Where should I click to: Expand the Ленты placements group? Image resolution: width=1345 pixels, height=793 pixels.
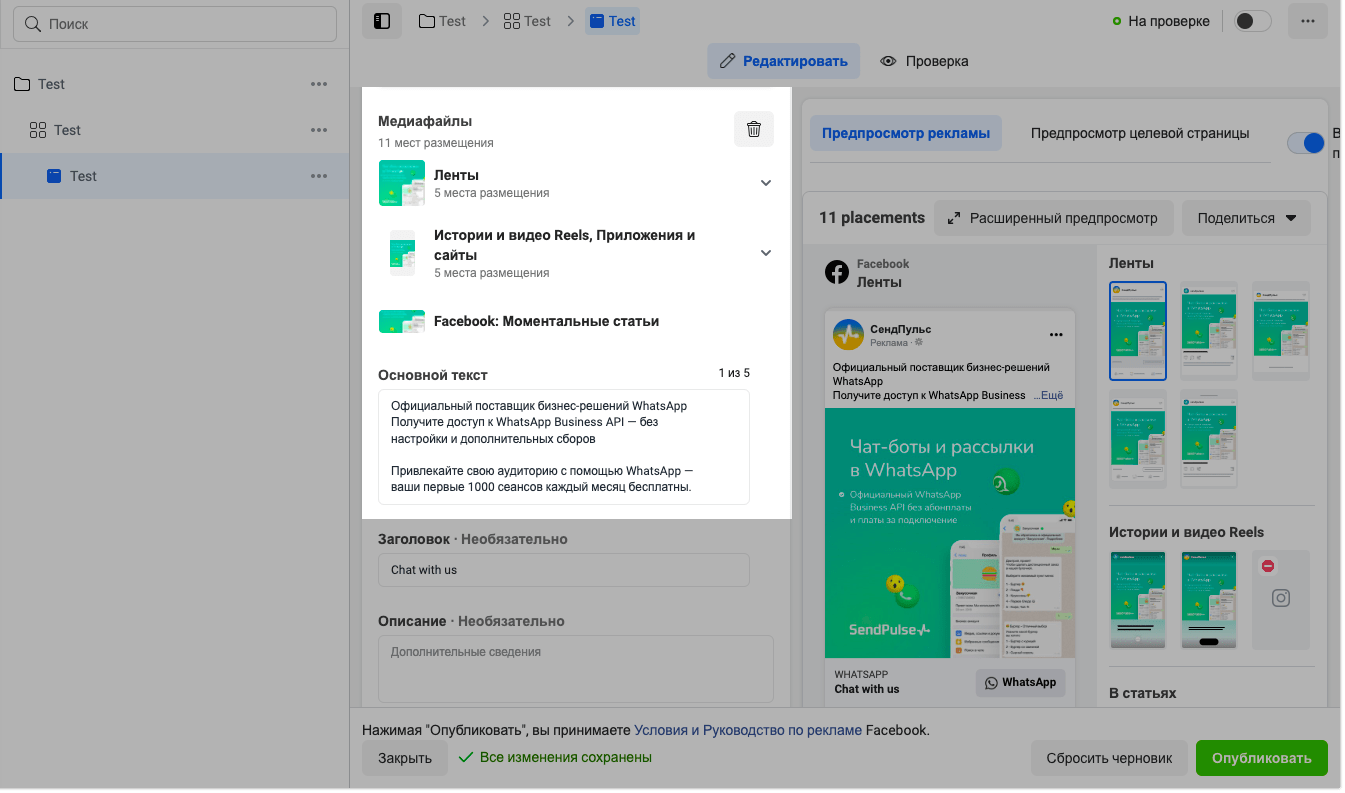pyautogui.click(x=766, y=183)
